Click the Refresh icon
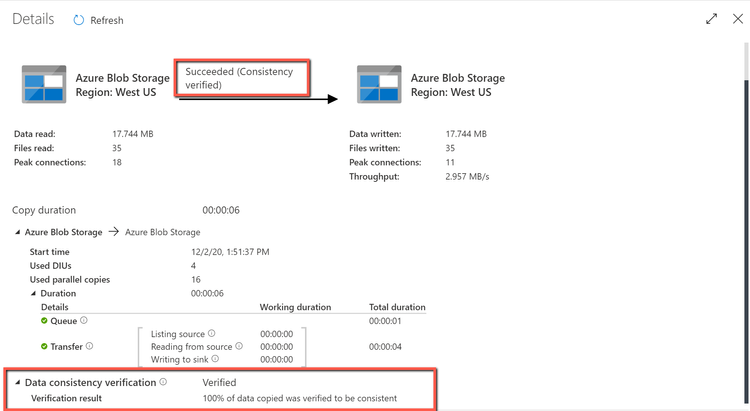The image size is (750, 411). pyautogui.click(x=79, y=20)
